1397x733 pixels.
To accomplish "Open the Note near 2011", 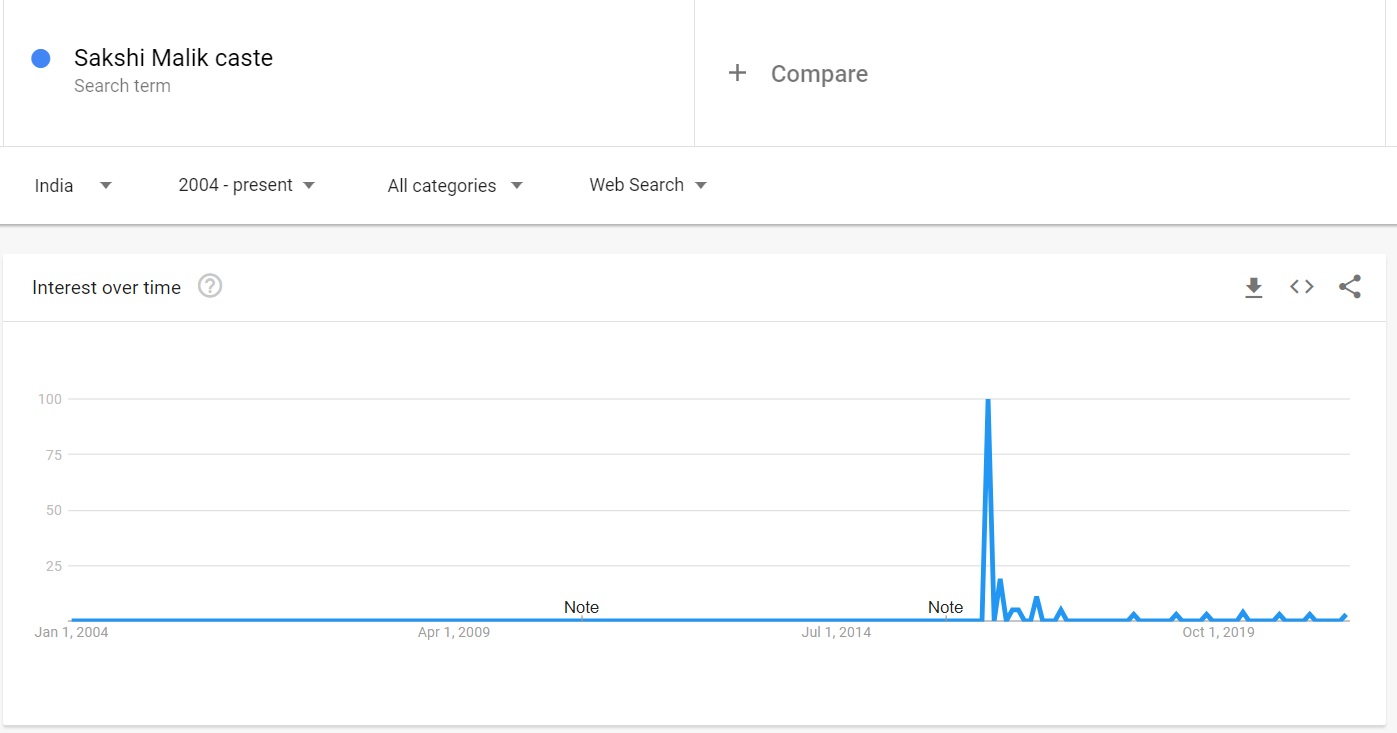I will pyautogui.click(x=581, y=607).
